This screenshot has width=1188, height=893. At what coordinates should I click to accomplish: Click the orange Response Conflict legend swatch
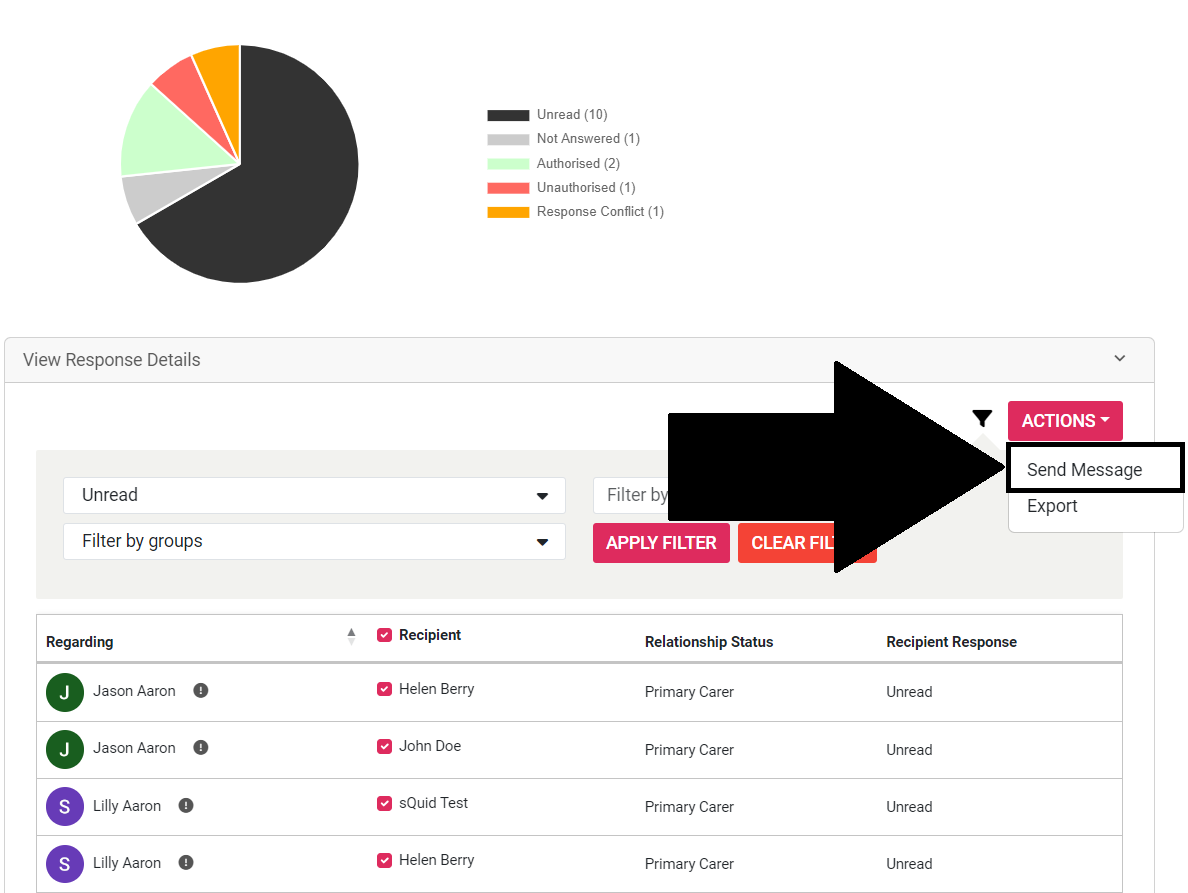508,212
